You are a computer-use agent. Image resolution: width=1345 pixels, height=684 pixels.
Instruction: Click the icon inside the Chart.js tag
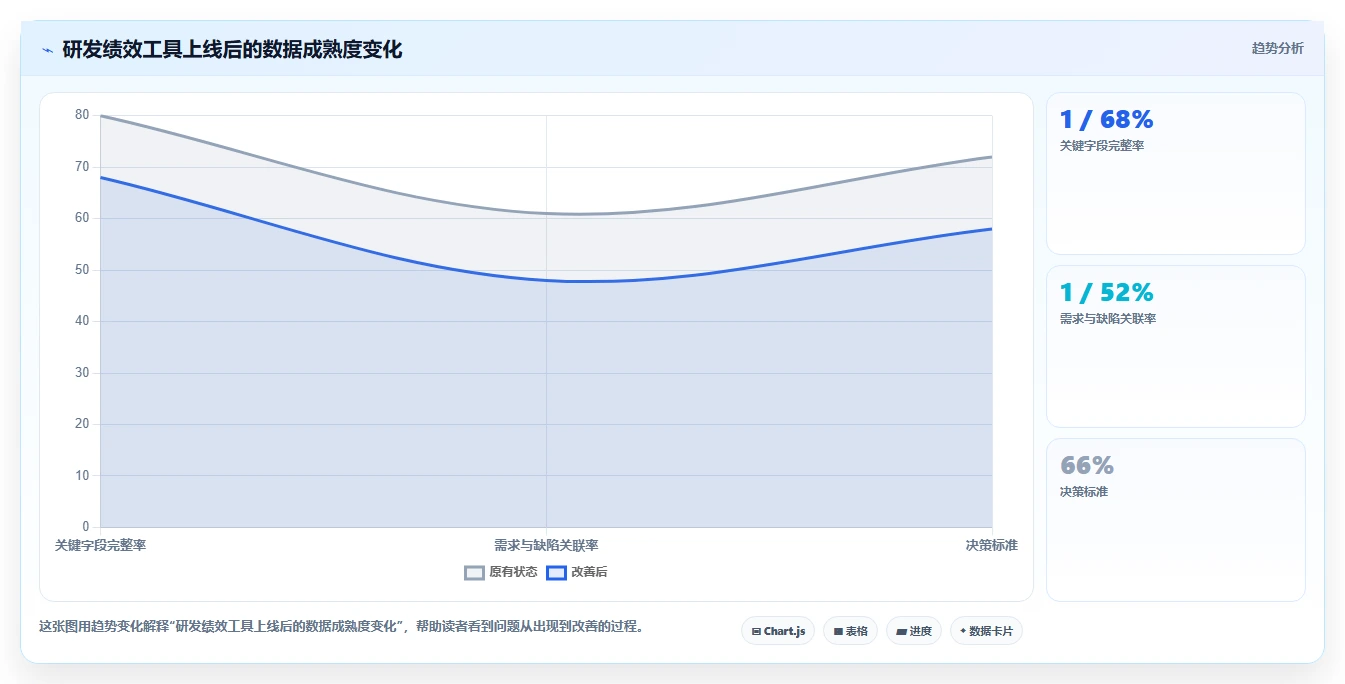click(x=756, y=632)
